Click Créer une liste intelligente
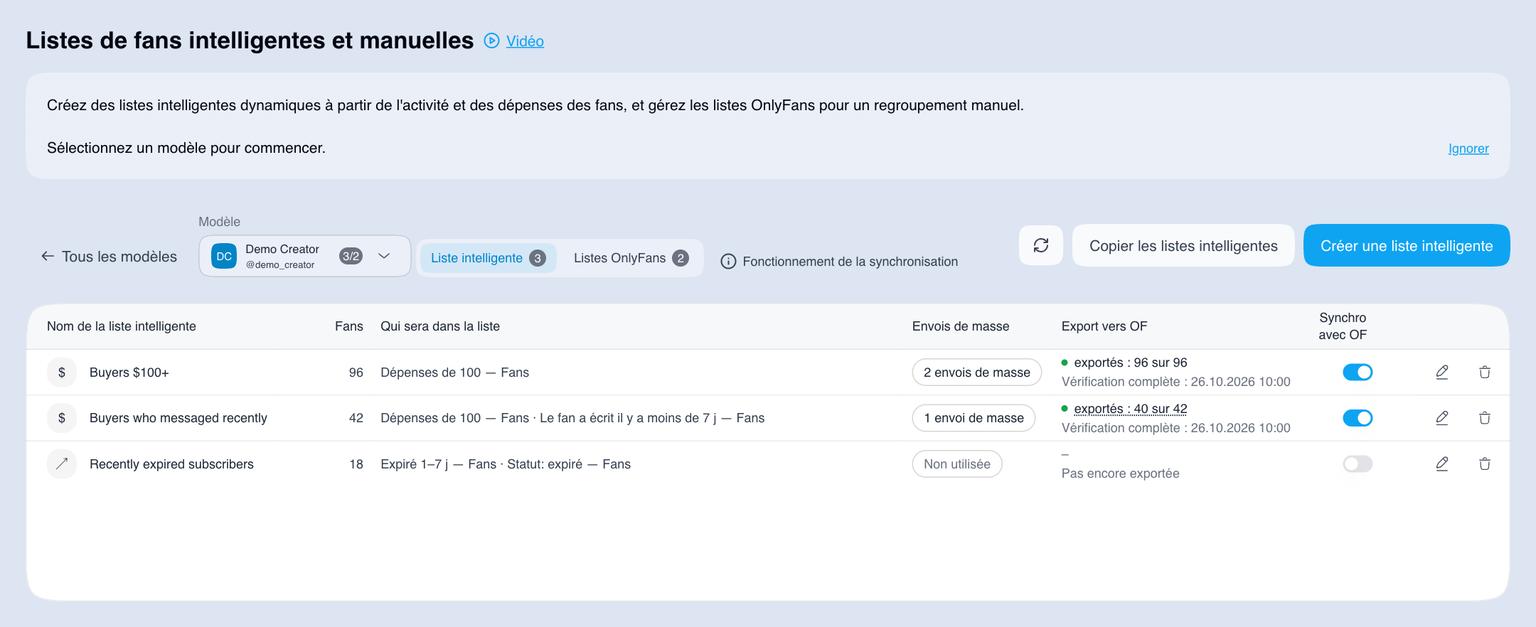This screenshot has width=1536, height=627. coord(1406,245)
